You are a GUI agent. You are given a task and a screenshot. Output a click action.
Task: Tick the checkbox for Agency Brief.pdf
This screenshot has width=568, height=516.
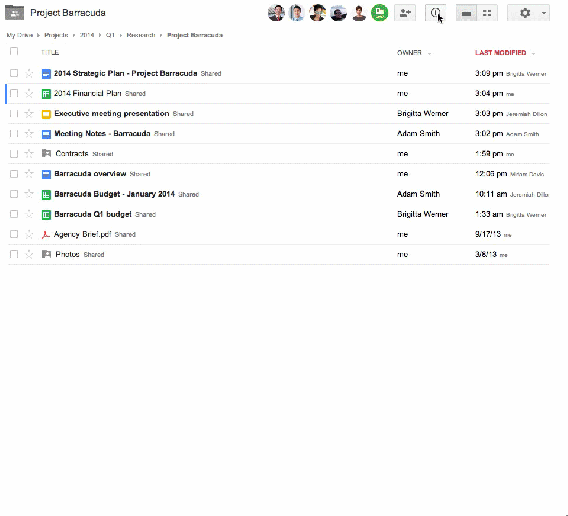(x=14, y=234)
